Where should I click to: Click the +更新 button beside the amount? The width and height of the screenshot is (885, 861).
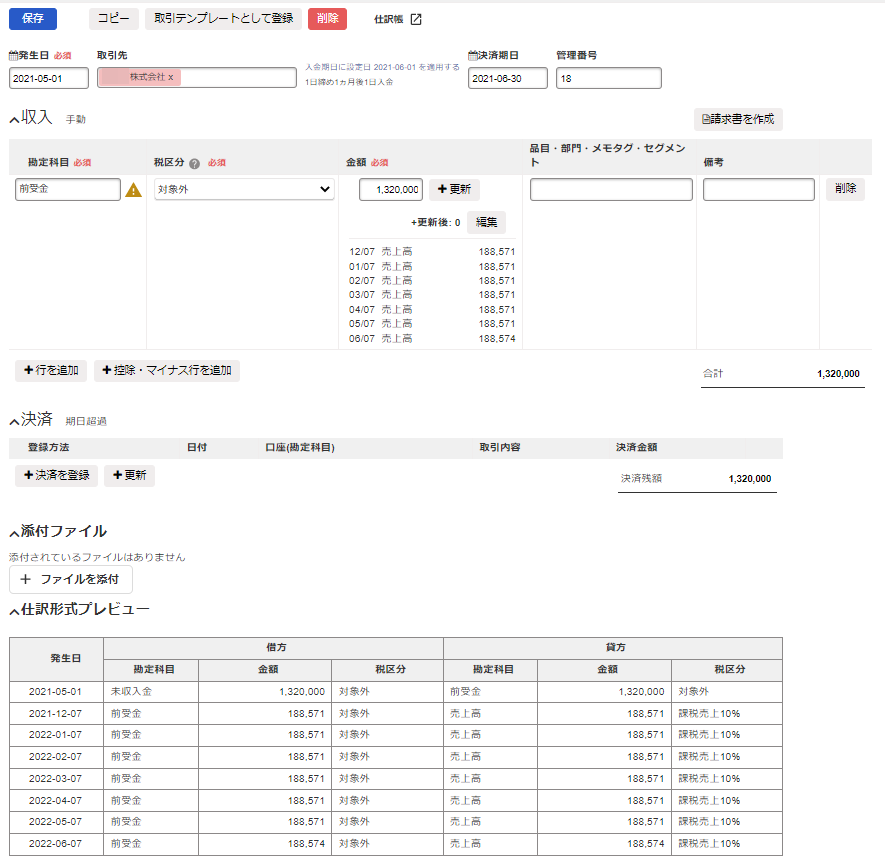point(454,189)
